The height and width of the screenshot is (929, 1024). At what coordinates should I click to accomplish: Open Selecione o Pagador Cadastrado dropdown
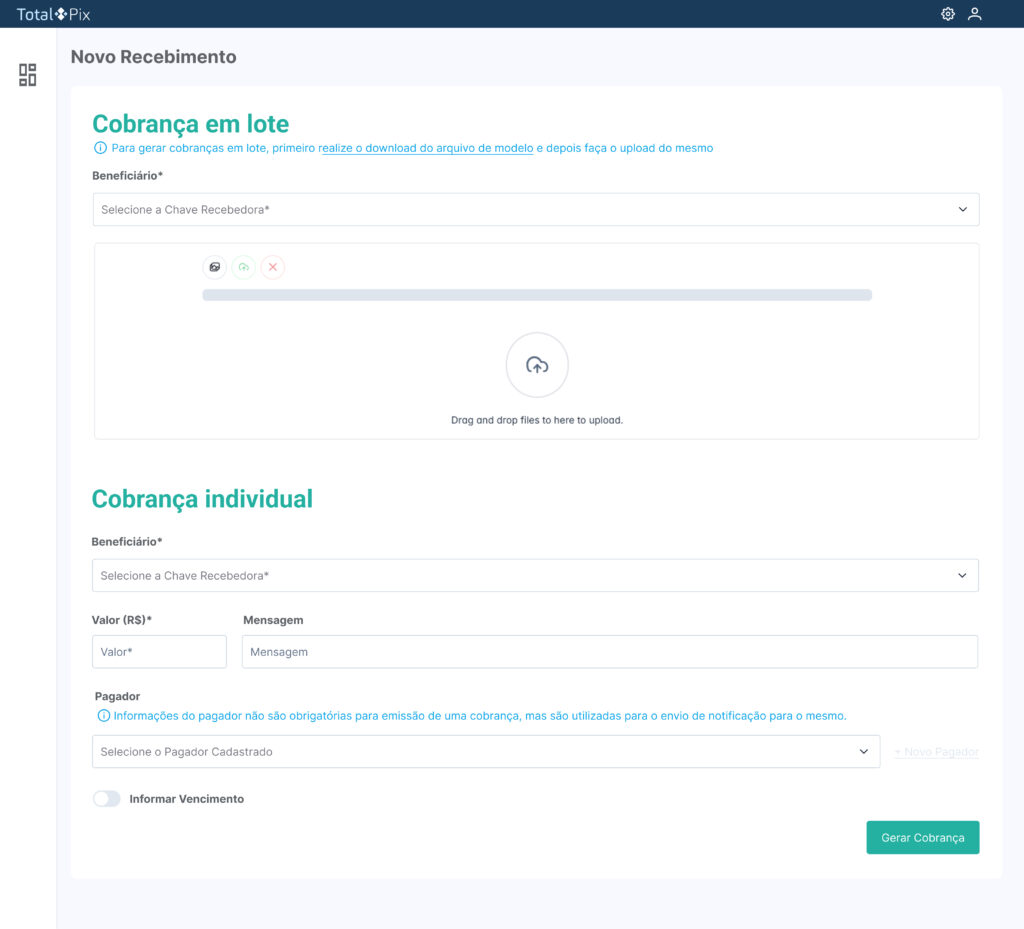[486, 752]
